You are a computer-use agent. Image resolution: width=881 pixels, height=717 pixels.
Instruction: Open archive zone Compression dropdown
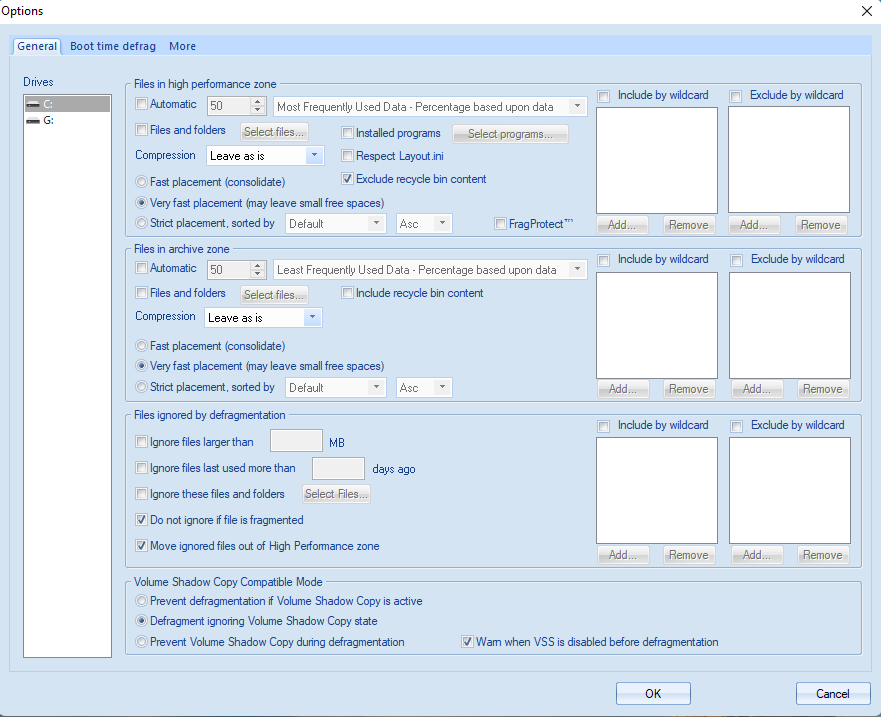pyautogui.click(x=311, y=318)
